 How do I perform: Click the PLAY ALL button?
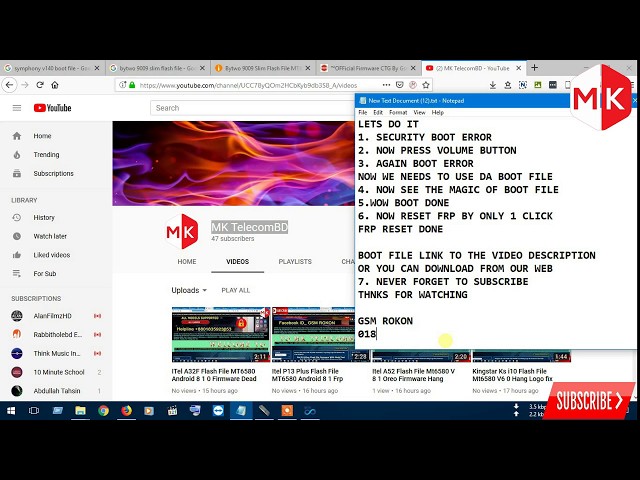(236, 290)
